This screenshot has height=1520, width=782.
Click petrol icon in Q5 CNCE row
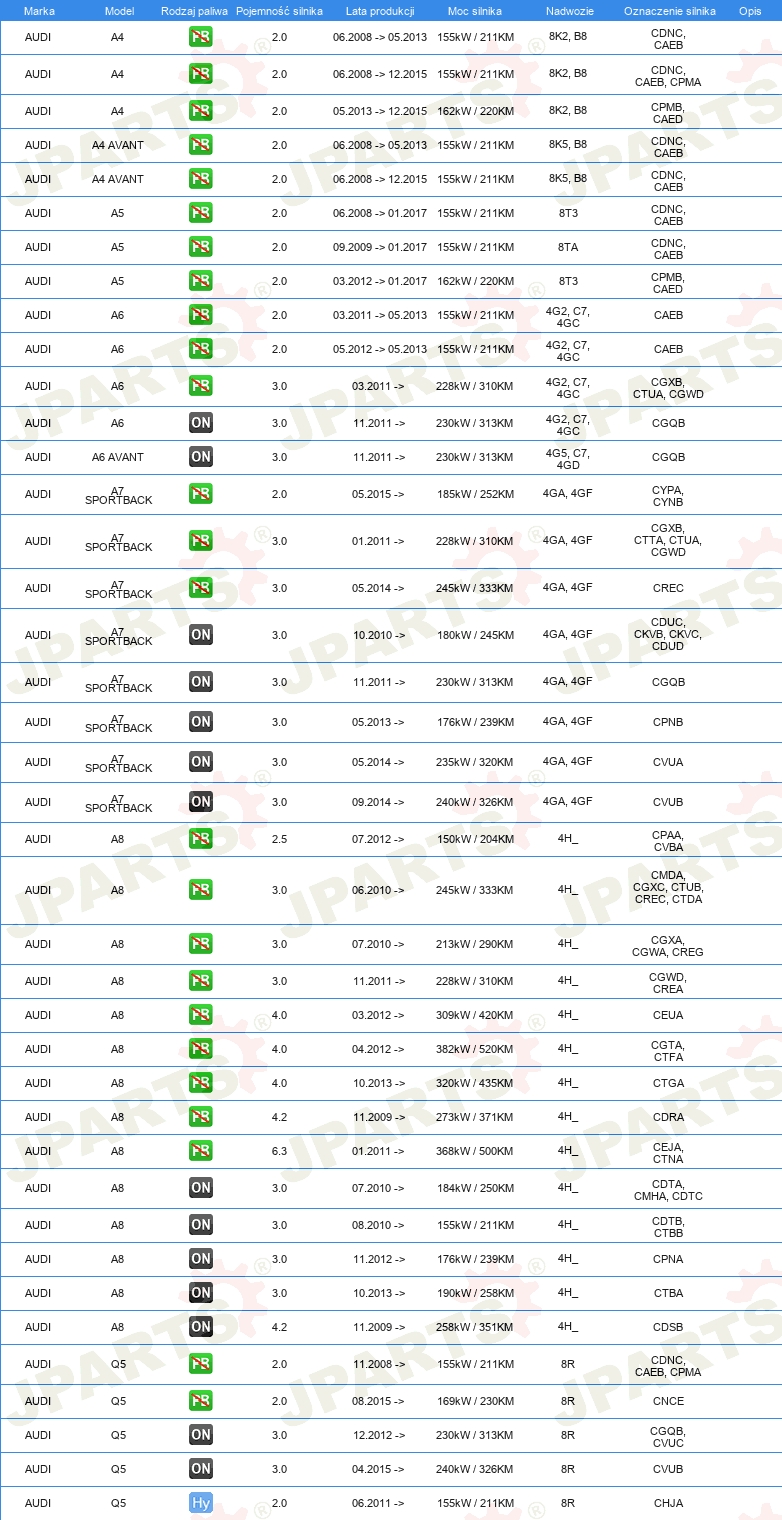pos(201,1401)
